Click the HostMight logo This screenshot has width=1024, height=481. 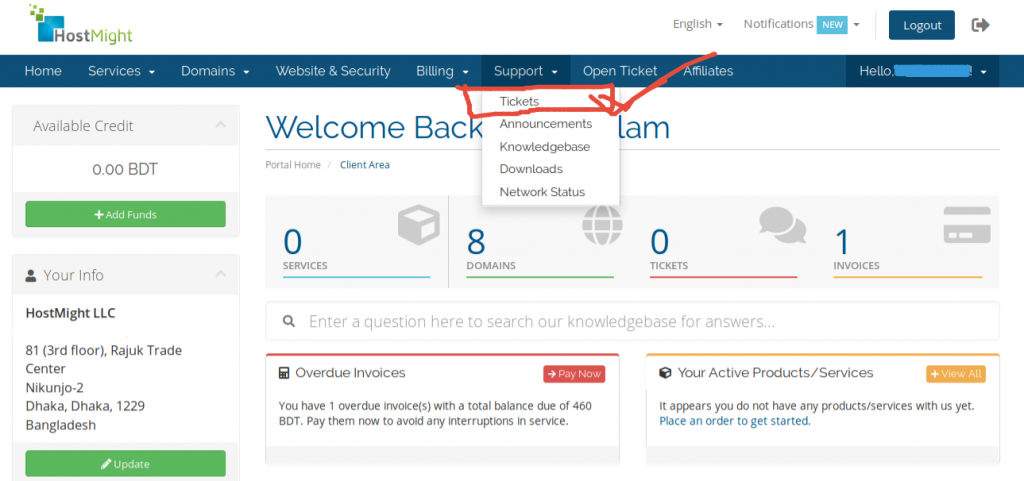[81, 25]
